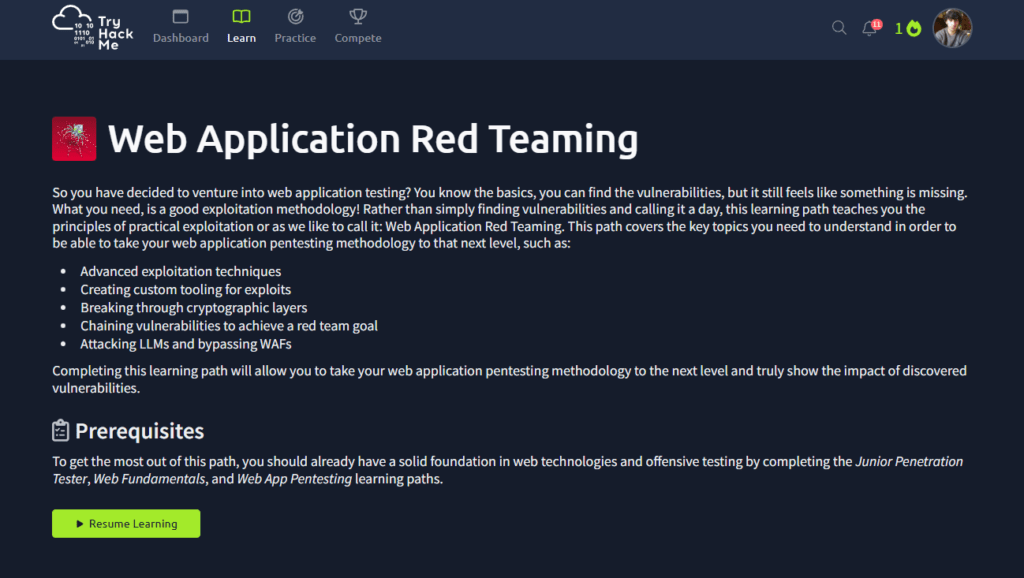Click the Prerequisites clipboard icon

[61, 431]
